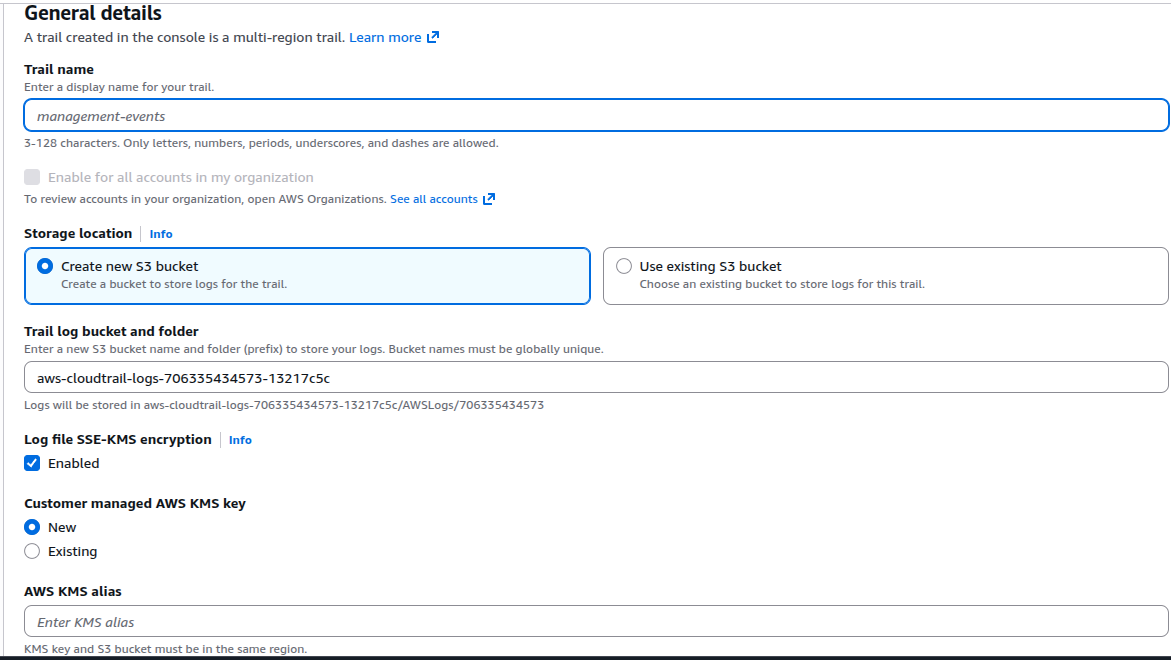Choose the New KMS key radio option

tap(32, 527)
